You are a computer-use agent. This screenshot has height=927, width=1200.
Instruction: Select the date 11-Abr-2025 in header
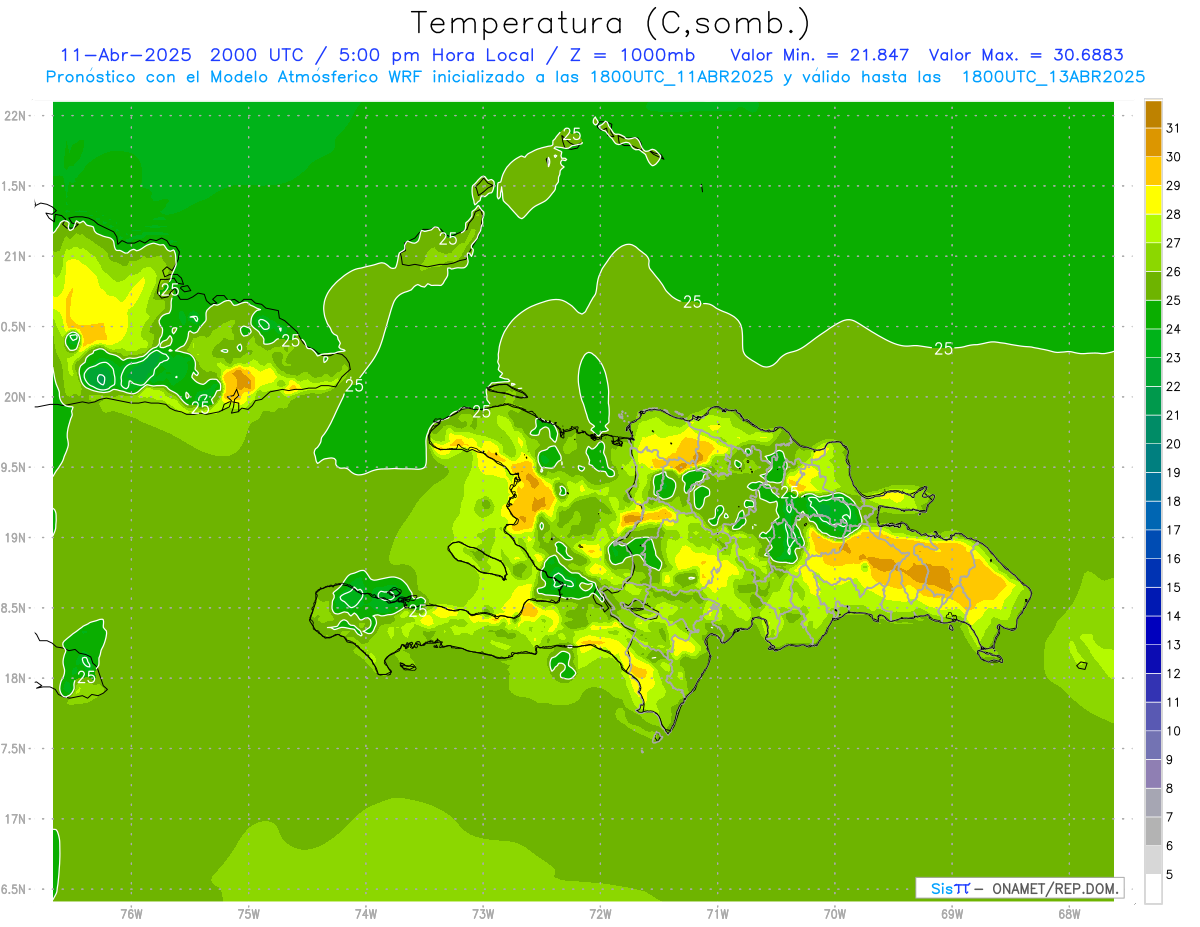[126, 55]
